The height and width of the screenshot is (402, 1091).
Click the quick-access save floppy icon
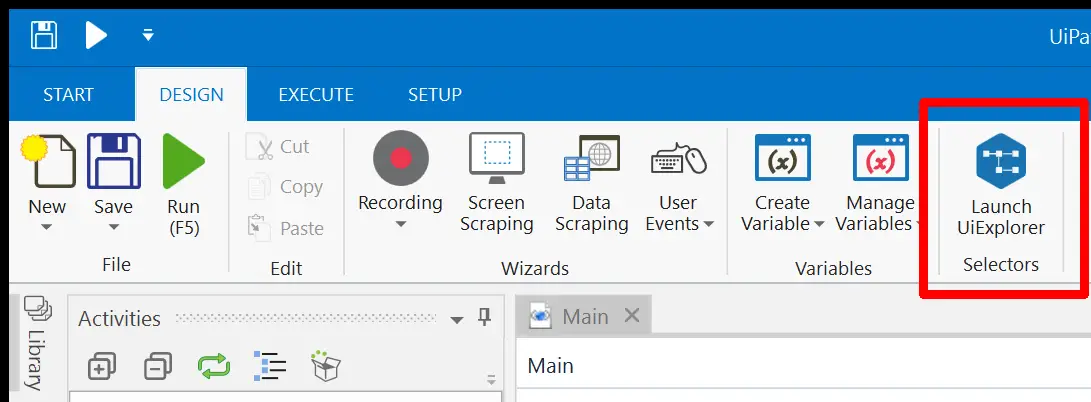44,35
